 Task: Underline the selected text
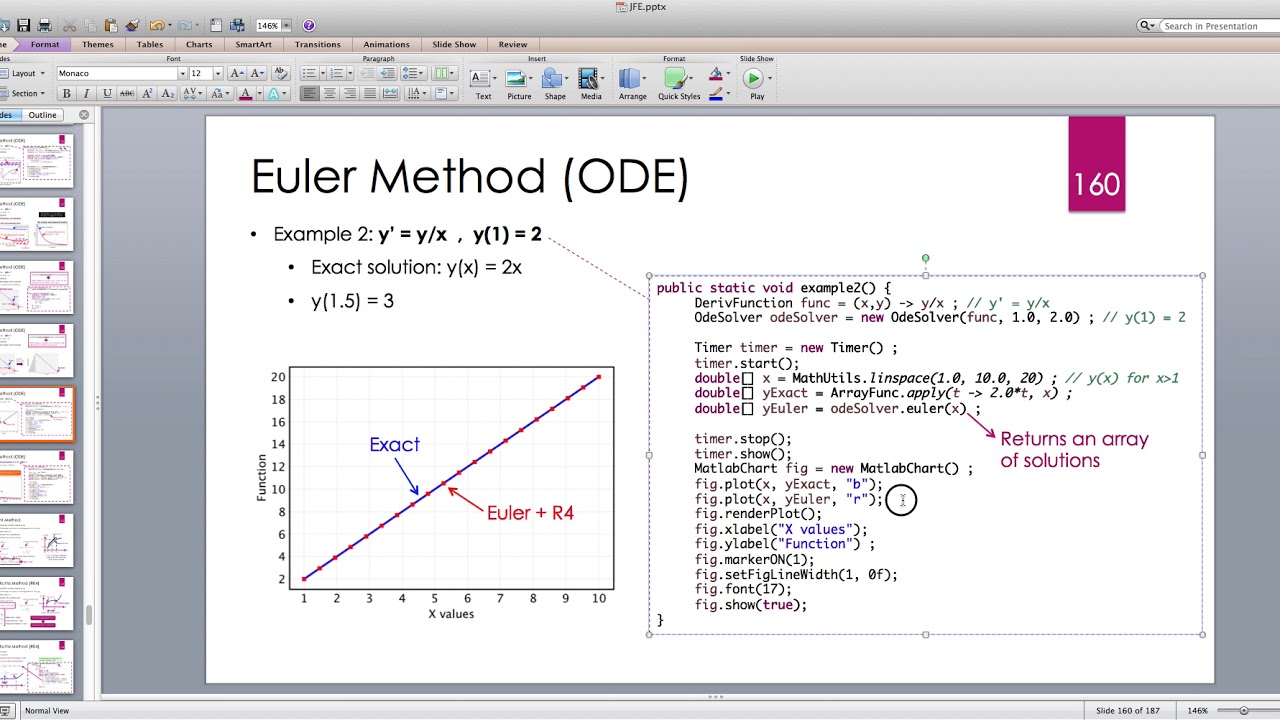point(106,93)
